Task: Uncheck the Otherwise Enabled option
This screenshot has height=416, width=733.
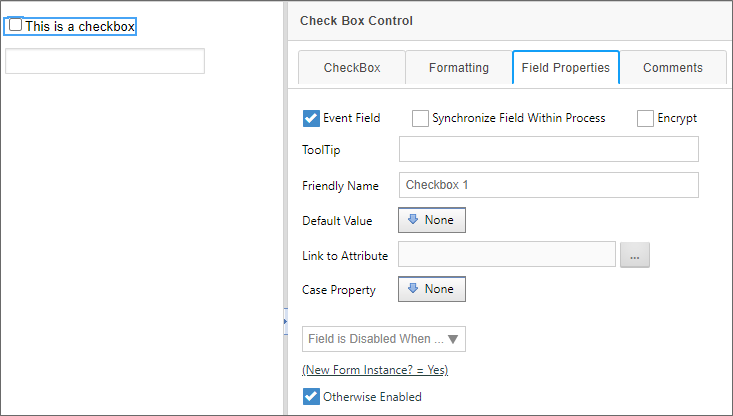Action: [x=311, y=397]
